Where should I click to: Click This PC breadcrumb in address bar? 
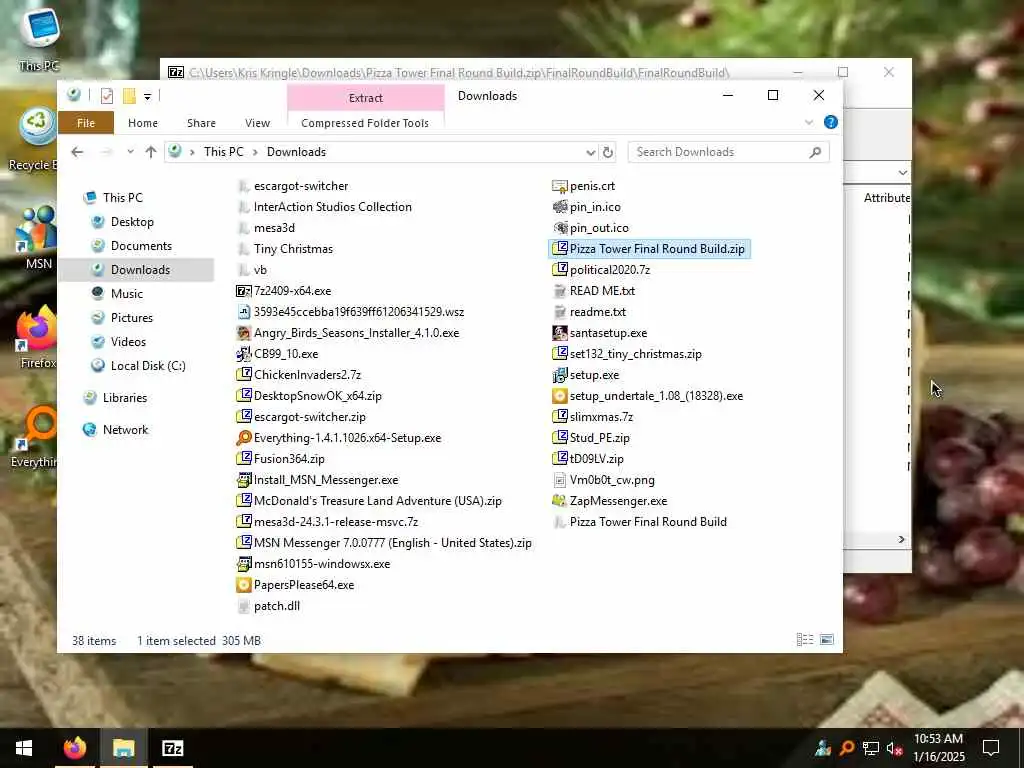coord(223,152)
